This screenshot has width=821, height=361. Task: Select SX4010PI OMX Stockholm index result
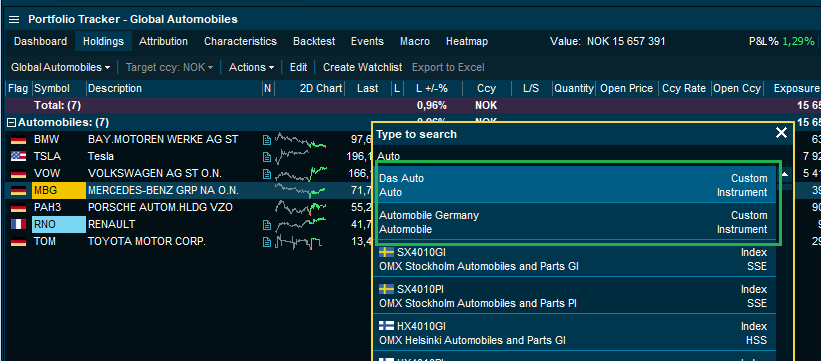573,296
